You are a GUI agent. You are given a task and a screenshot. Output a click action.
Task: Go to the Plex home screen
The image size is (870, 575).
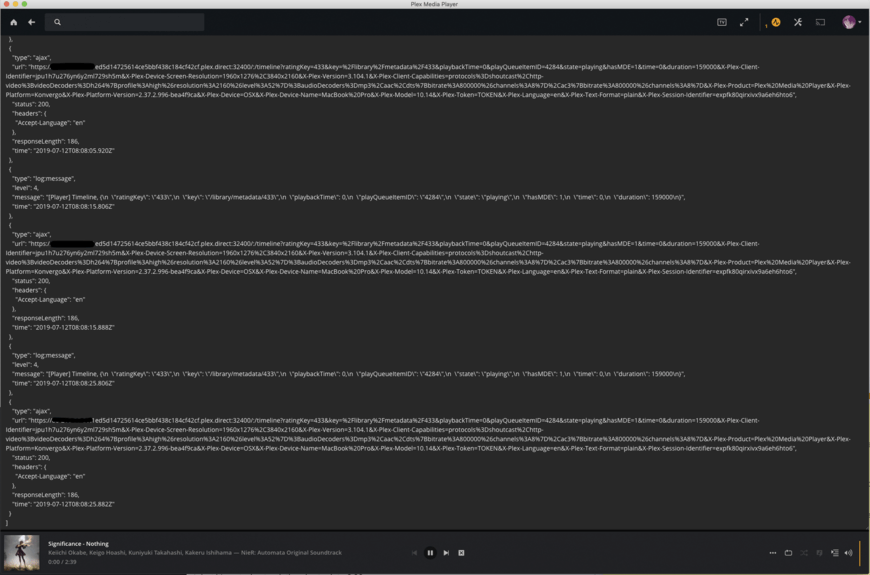coord(14,22)
